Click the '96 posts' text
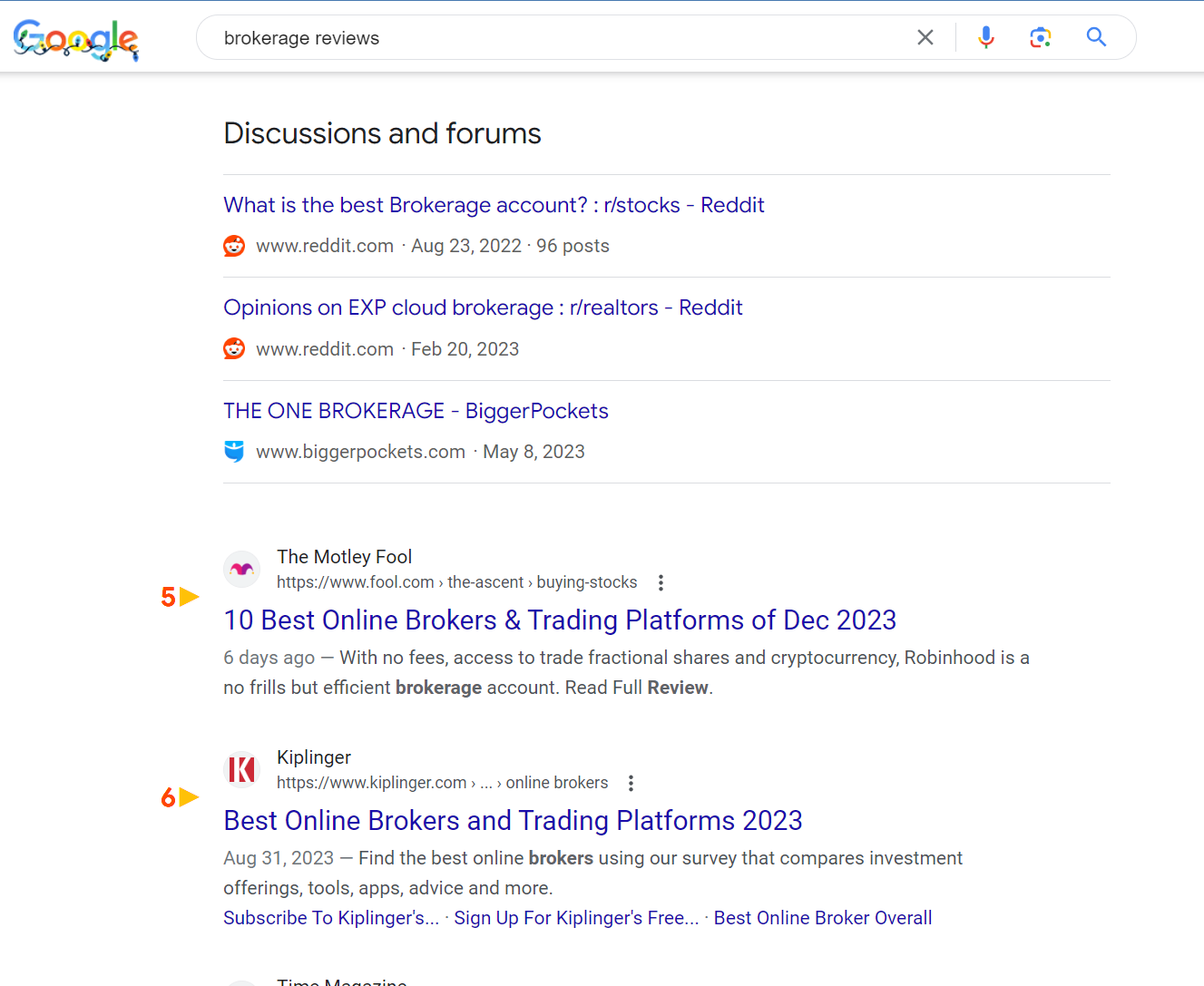The image size is (1204, 986). [573, 246]
